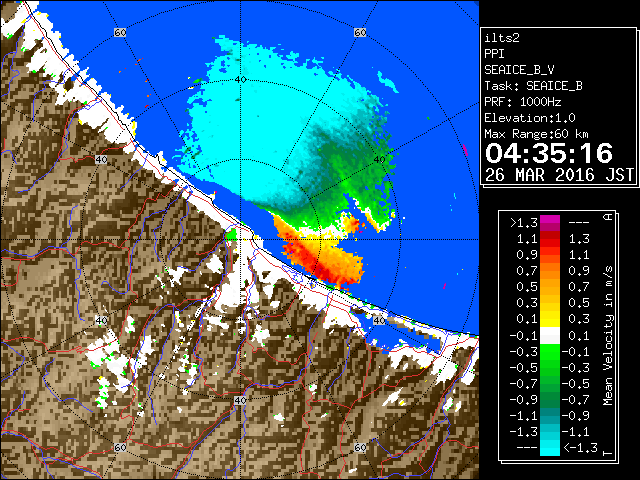The height and width of the screenshot is (480, 640).
Task: Click the letter T at legend bottom
Action: [608, 453]
